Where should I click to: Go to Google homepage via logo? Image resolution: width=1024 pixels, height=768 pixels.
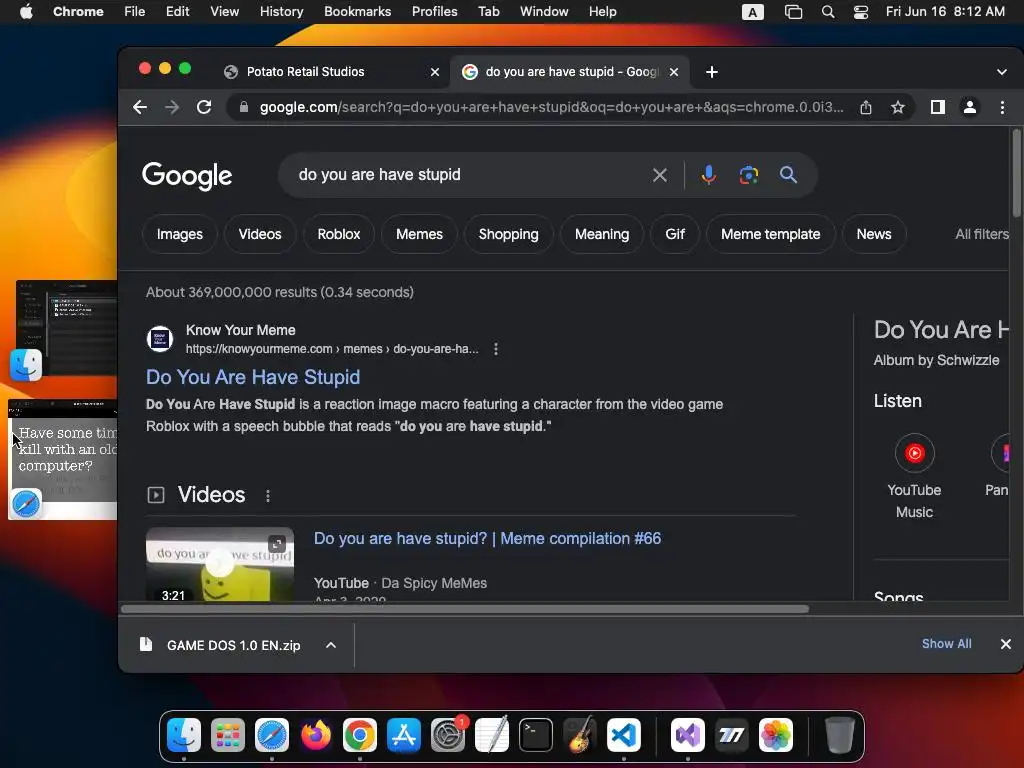(187, 175)
